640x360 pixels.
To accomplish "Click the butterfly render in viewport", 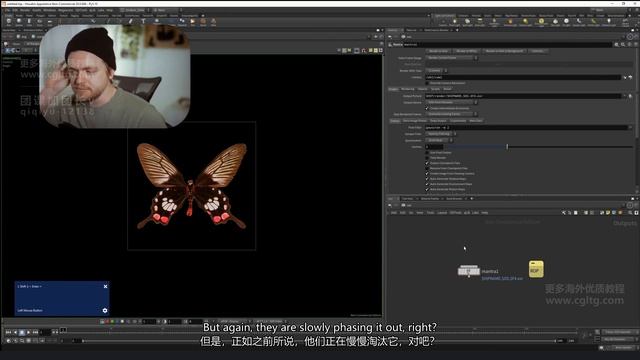I will pos(191,186).
